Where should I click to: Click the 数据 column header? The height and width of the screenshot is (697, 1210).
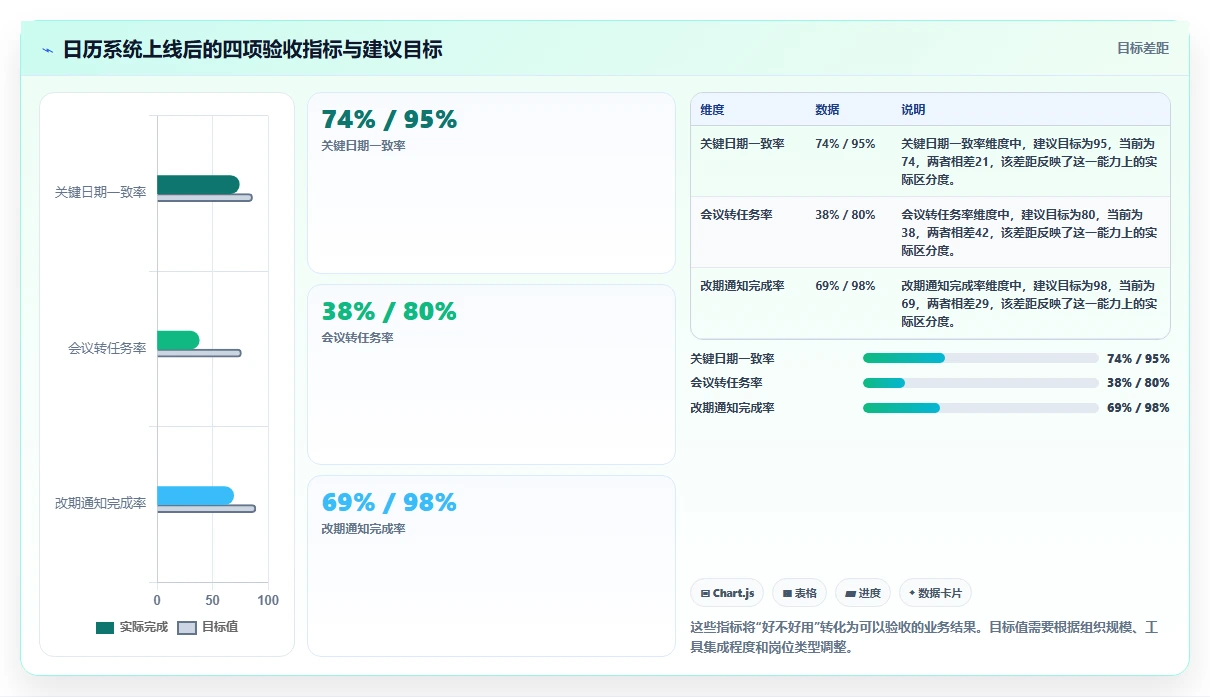827,110
